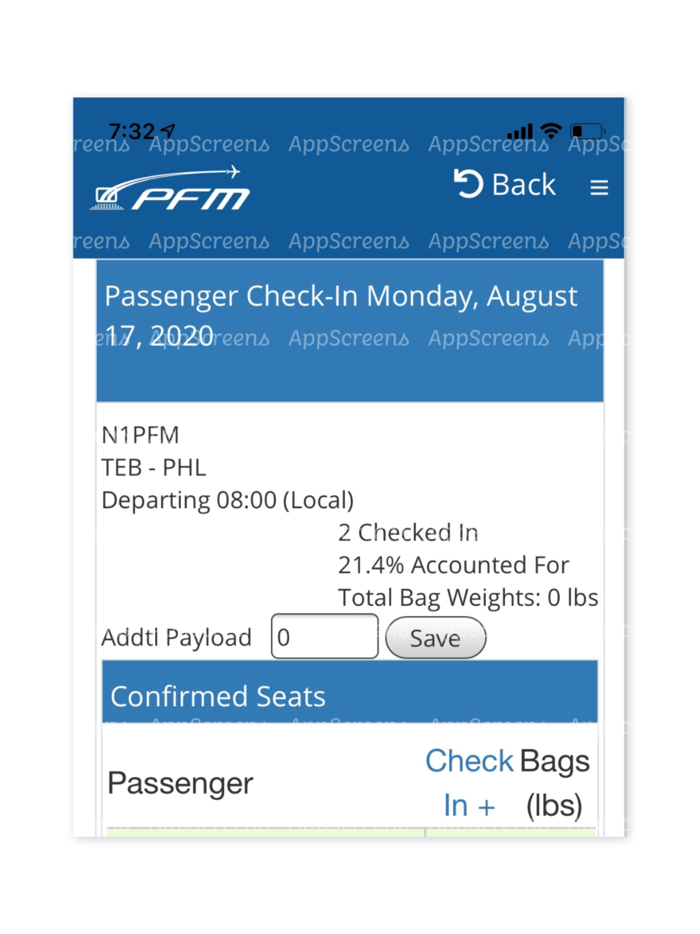
Task: Select the N1PFM tail number
Action: (140, 435)
